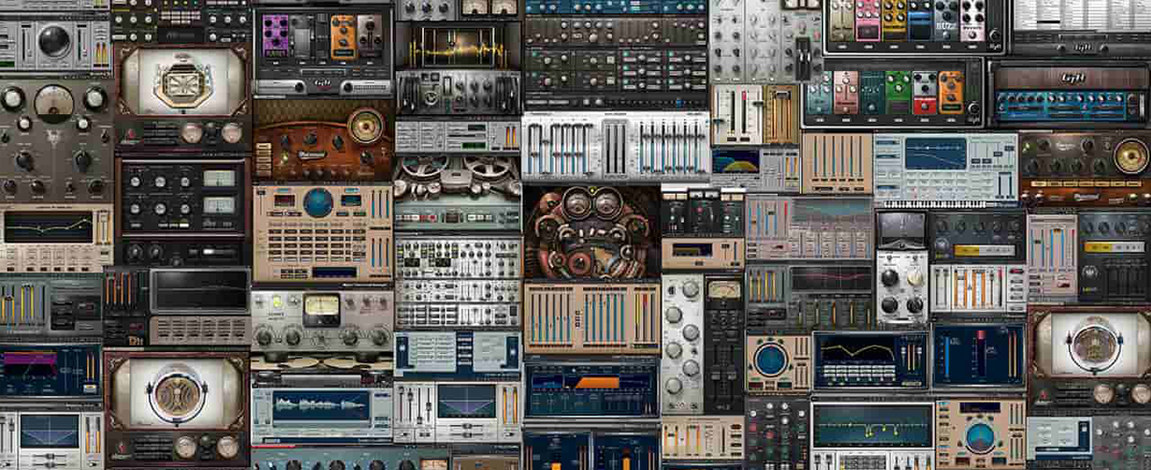This screenshot has width=1151, height=470.
Task: Click the gray BUZZ fuzz pedal
Action: [x=947, y=21]
